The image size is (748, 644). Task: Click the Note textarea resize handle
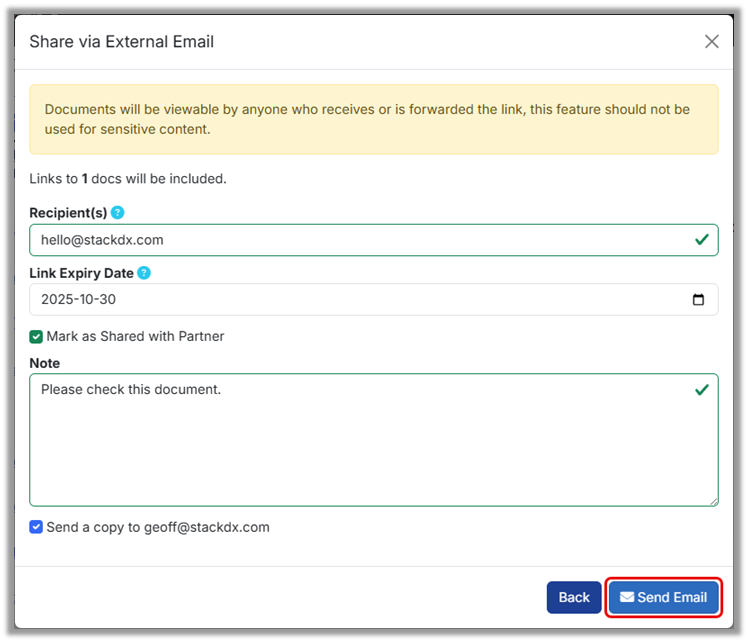pos(713,501)
